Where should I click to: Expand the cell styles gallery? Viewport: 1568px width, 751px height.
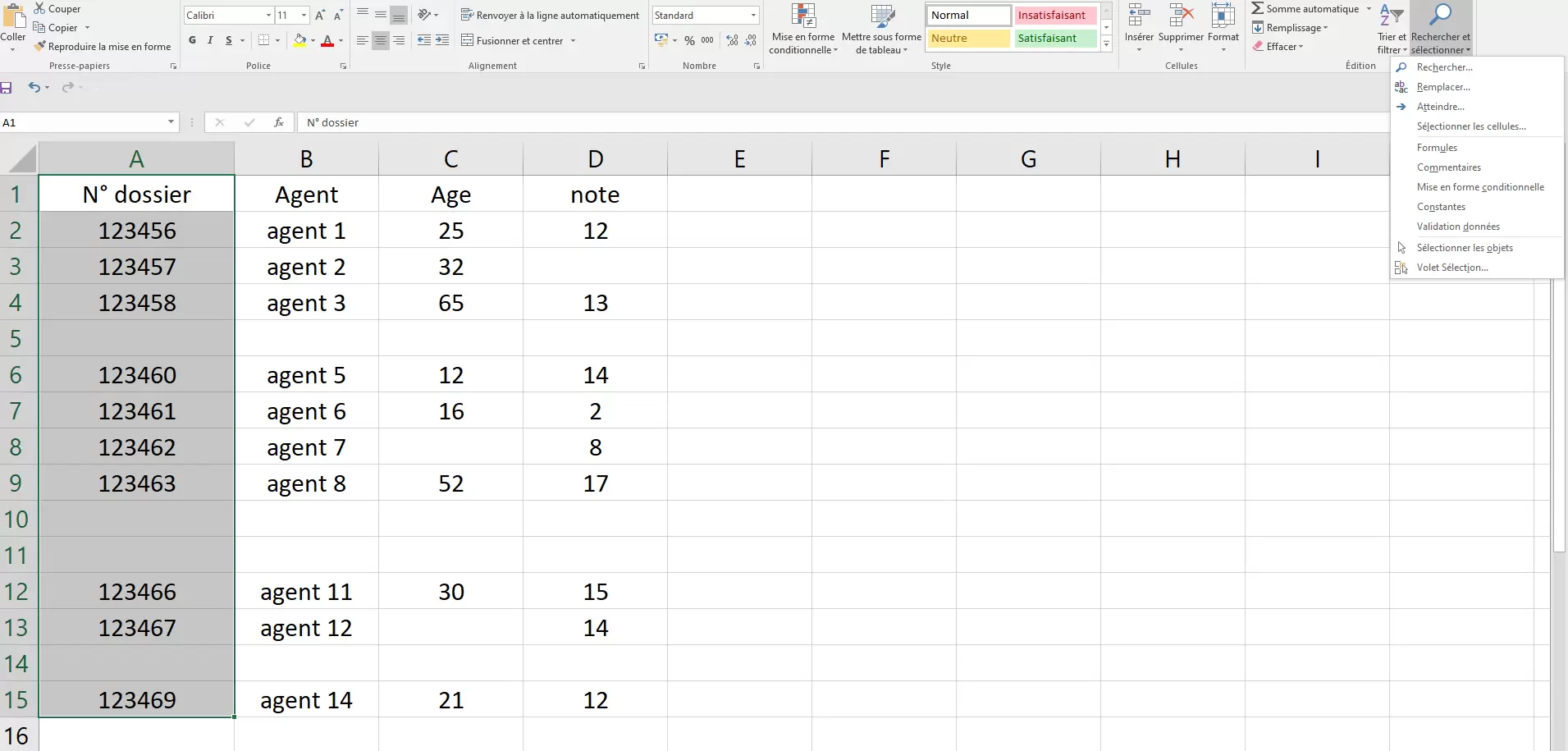[1106, 44]
